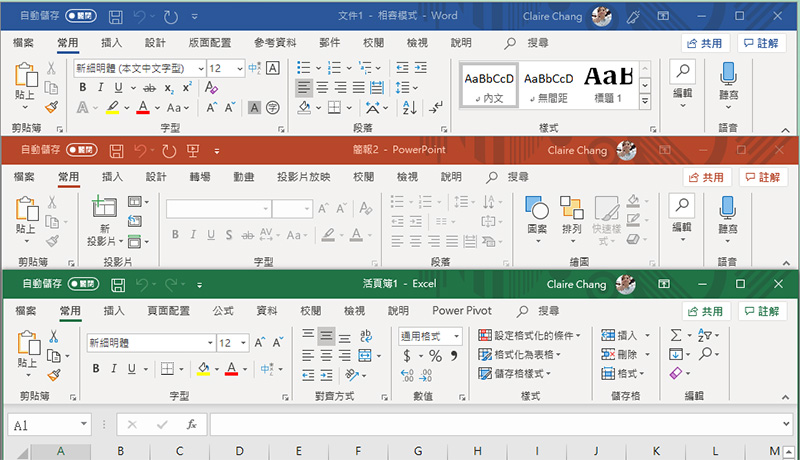Open Excel font size dropdown

point(243,343)
